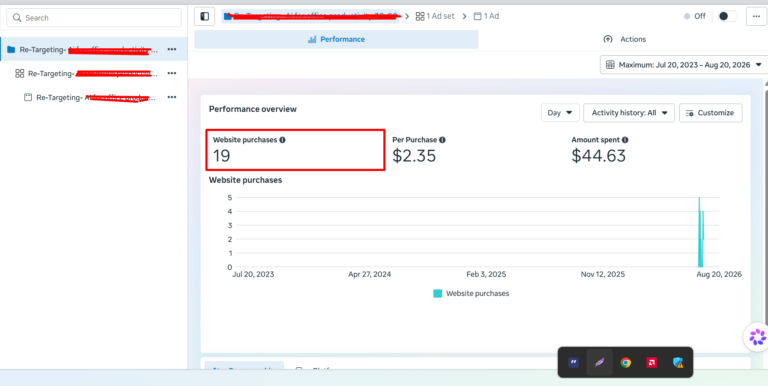
Task: Click the ad icon in sidebar tree
Action: [28, 97]
